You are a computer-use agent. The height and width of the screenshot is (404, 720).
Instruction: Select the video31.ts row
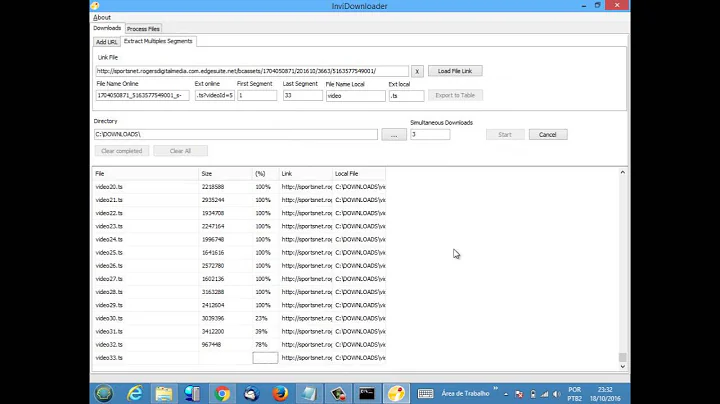239,331
